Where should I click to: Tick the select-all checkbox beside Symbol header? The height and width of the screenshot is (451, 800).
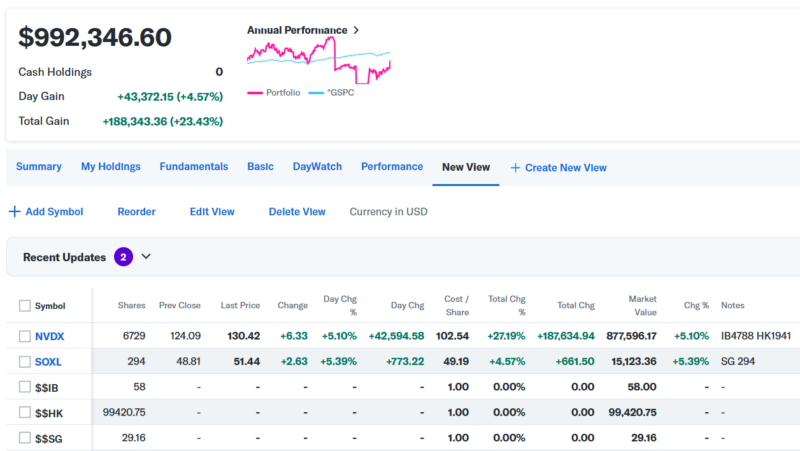pos(25,306)
